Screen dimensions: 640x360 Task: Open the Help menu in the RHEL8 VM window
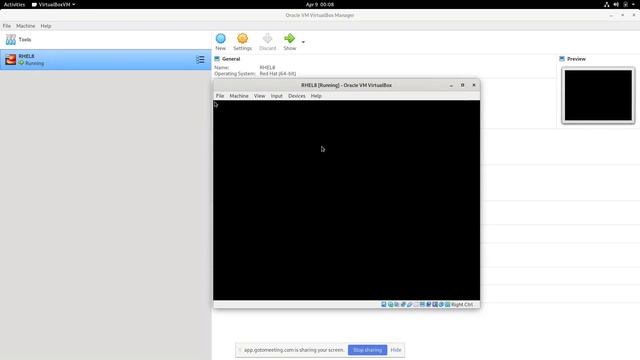point(316,96)
